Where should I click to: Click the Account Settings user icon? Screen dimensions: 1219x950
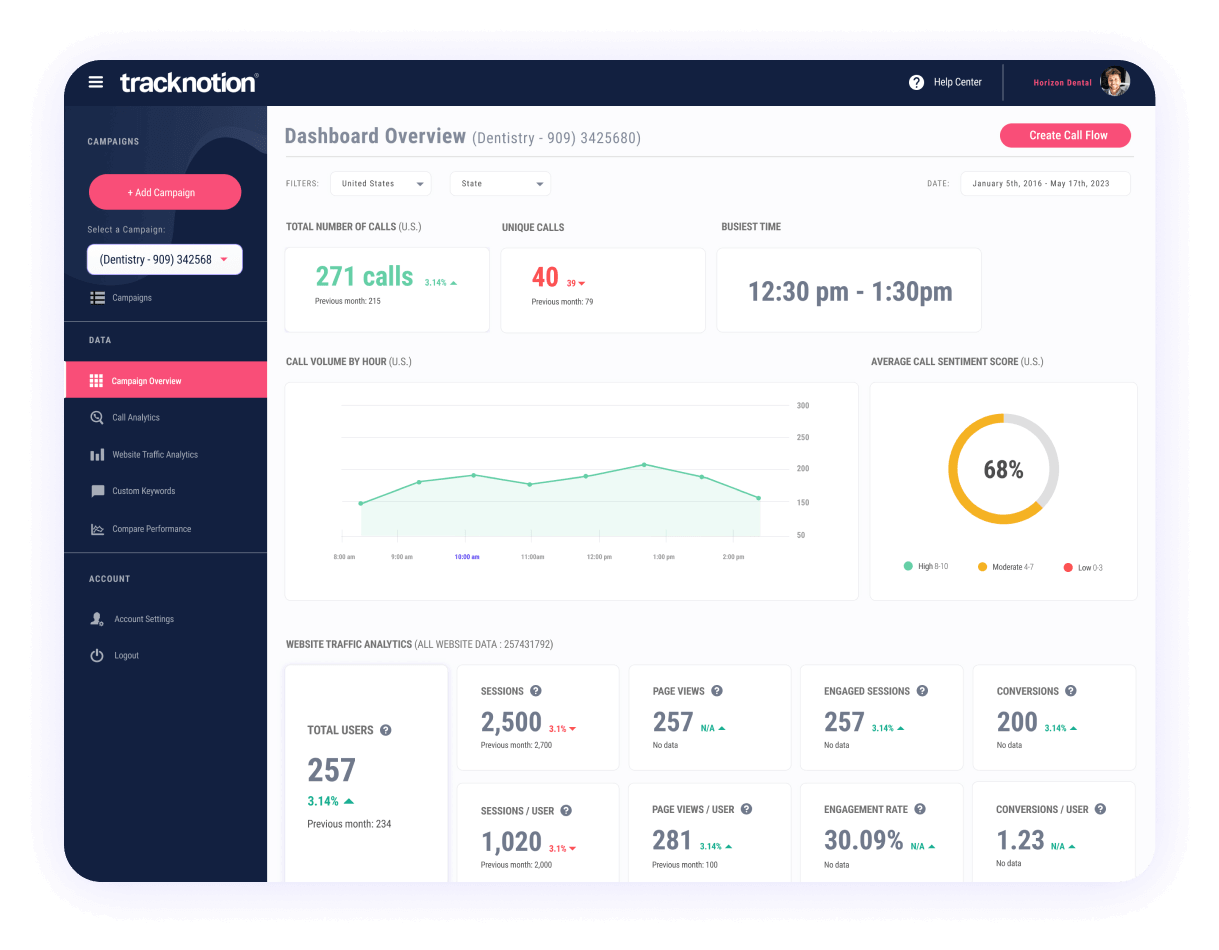pyautogui.click(x=97, y=618)
